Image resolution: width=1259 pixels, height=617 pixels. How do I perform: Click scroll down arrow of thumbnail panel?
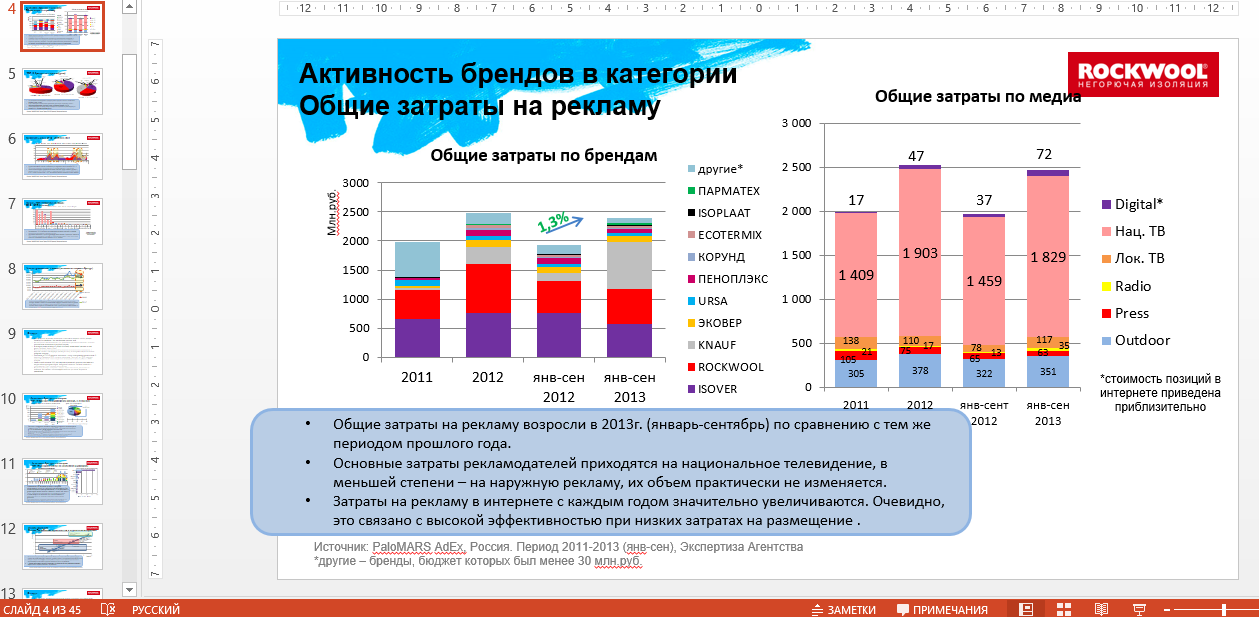coord(129,588)
